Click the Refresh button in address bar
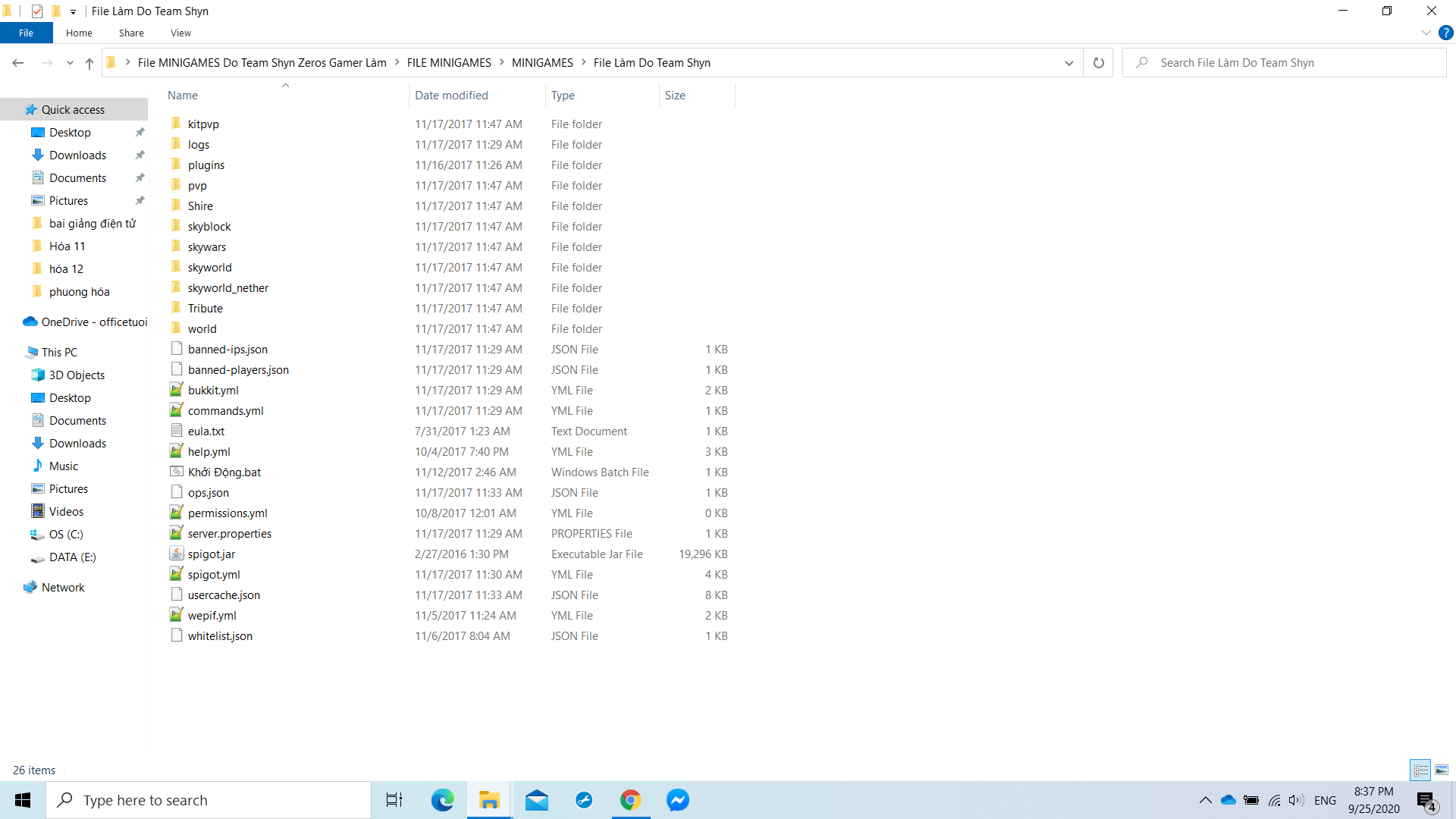The height and width of the screenshot is (819, 1456). click(1098, 63)
